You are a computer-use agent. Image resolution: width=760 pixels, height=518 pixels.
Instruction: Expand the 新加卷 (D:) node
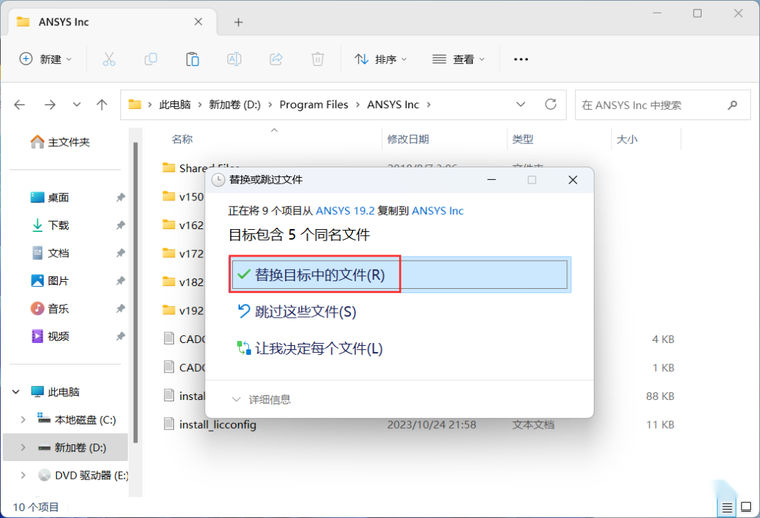tap(23, 447)
